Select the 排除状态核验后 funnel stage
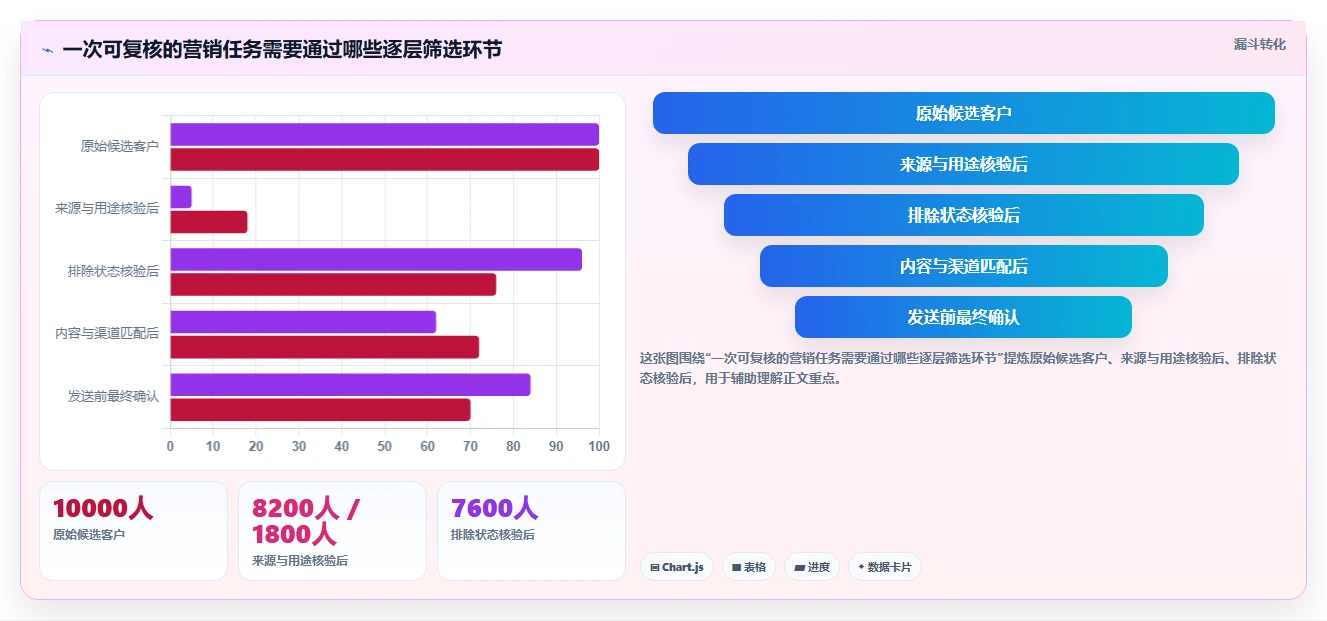1327x621 pixels. click(964, 215)
